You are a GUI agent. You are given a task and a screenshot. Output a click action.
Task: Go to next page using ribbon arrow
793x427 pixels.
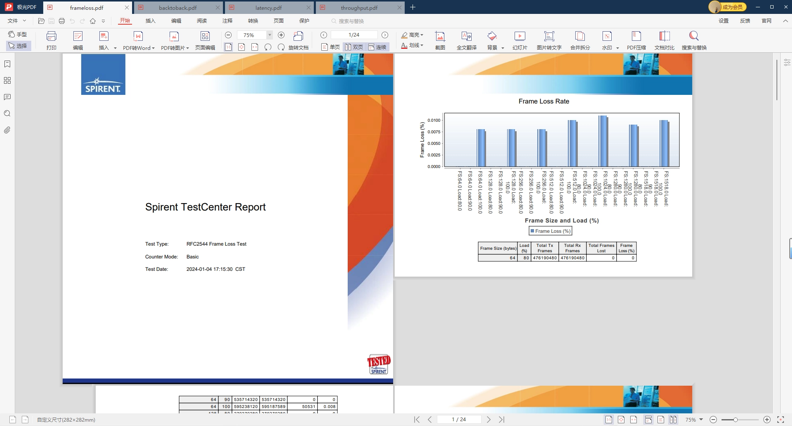(385, 35)
